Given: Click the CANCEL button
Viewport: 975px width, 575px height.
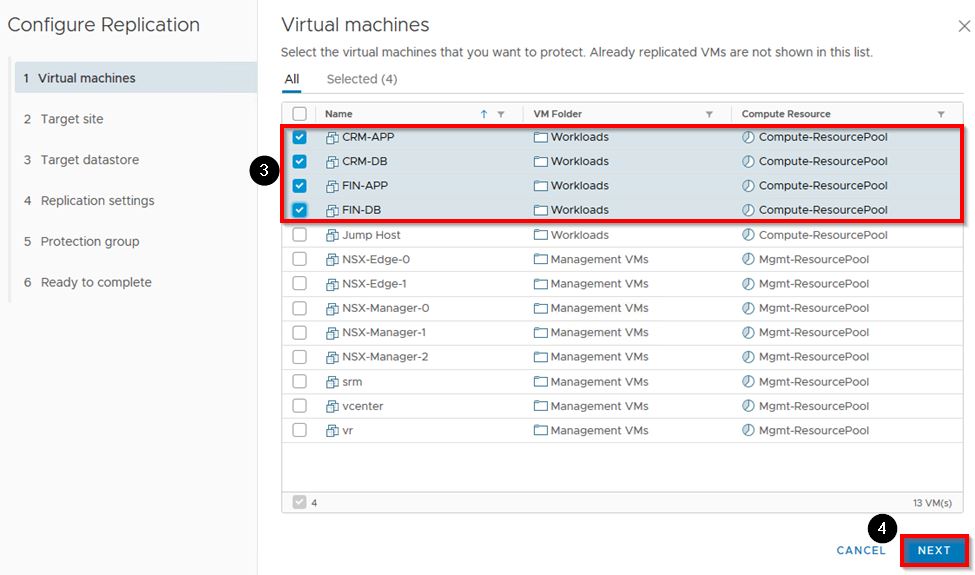Looking at the screenshot, I should coord(861,551).
